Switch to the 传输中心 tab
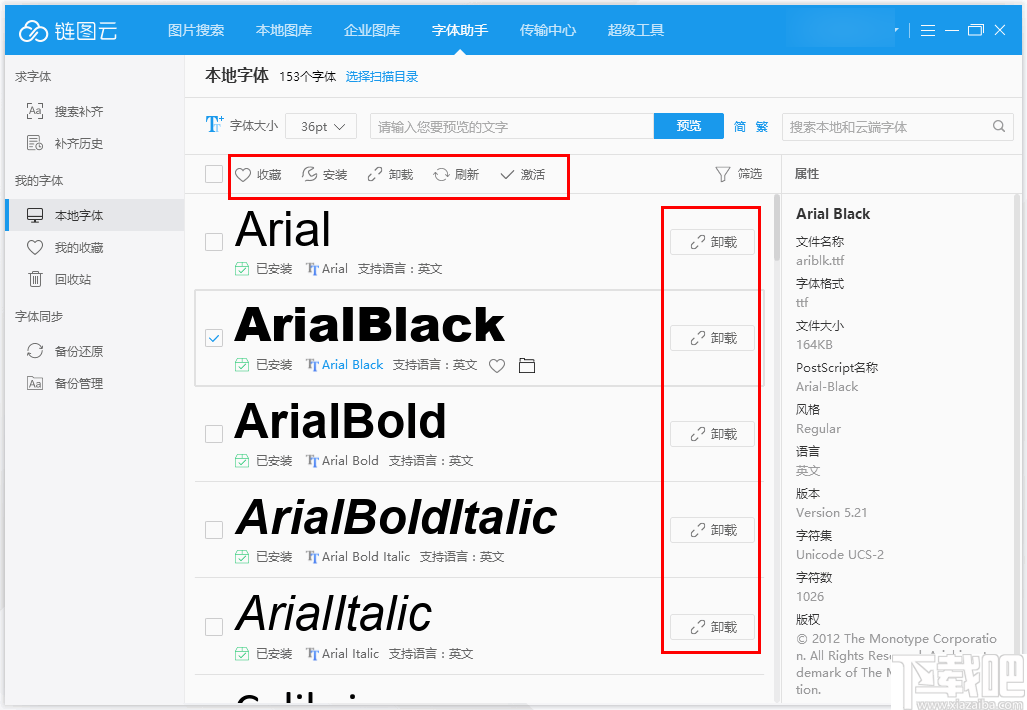 [547, 30]
